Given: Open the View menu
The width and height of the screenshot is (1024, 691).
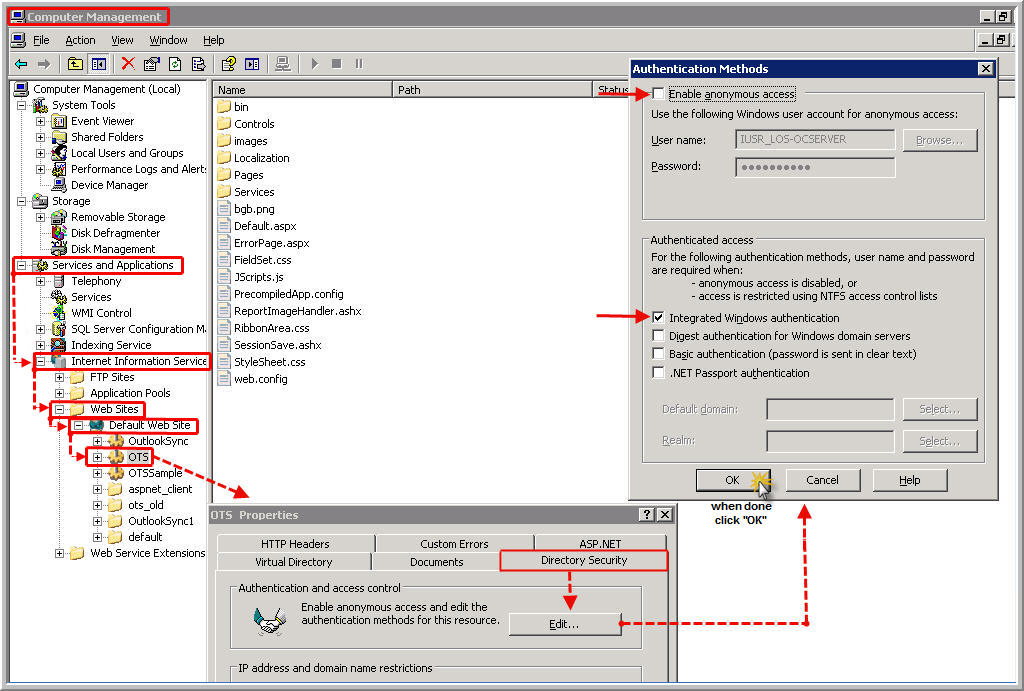Looking at the screenshot, I should tap(122, 40).
